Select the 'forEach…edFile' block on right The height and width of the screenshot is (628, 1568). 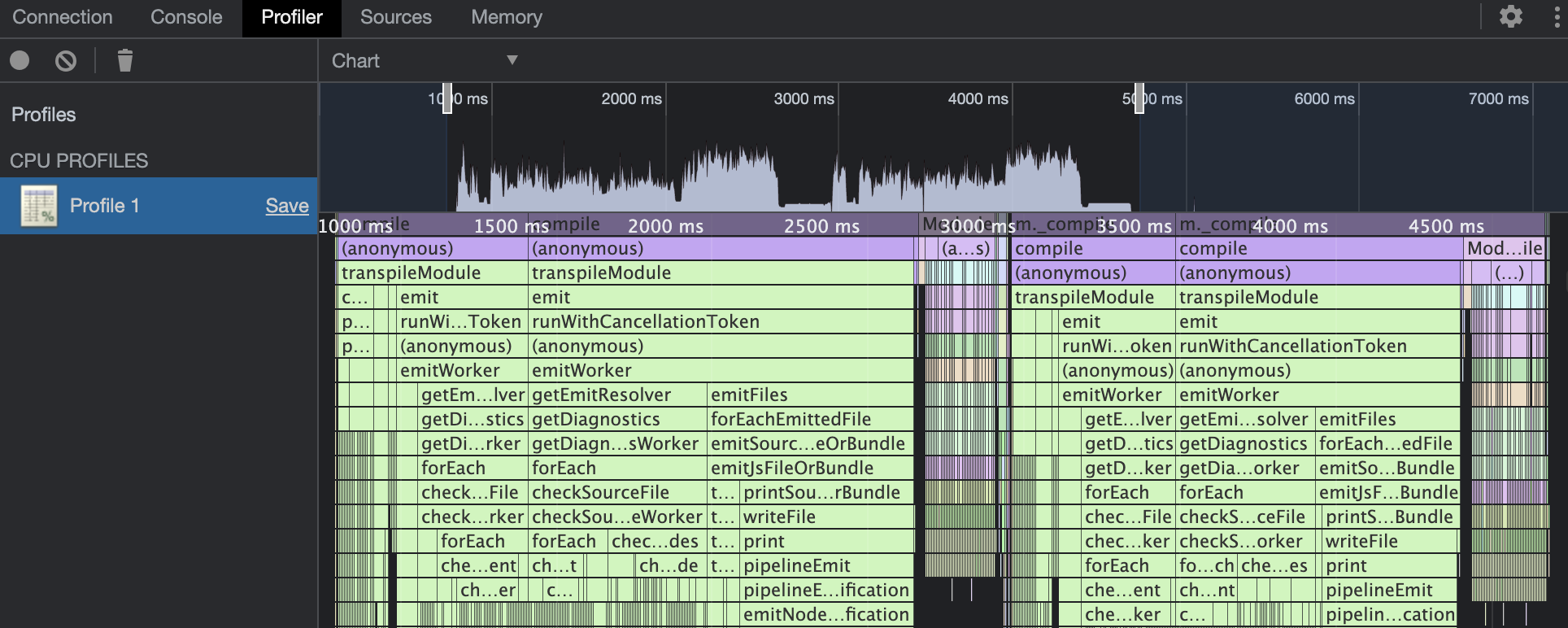[1388, 444]
